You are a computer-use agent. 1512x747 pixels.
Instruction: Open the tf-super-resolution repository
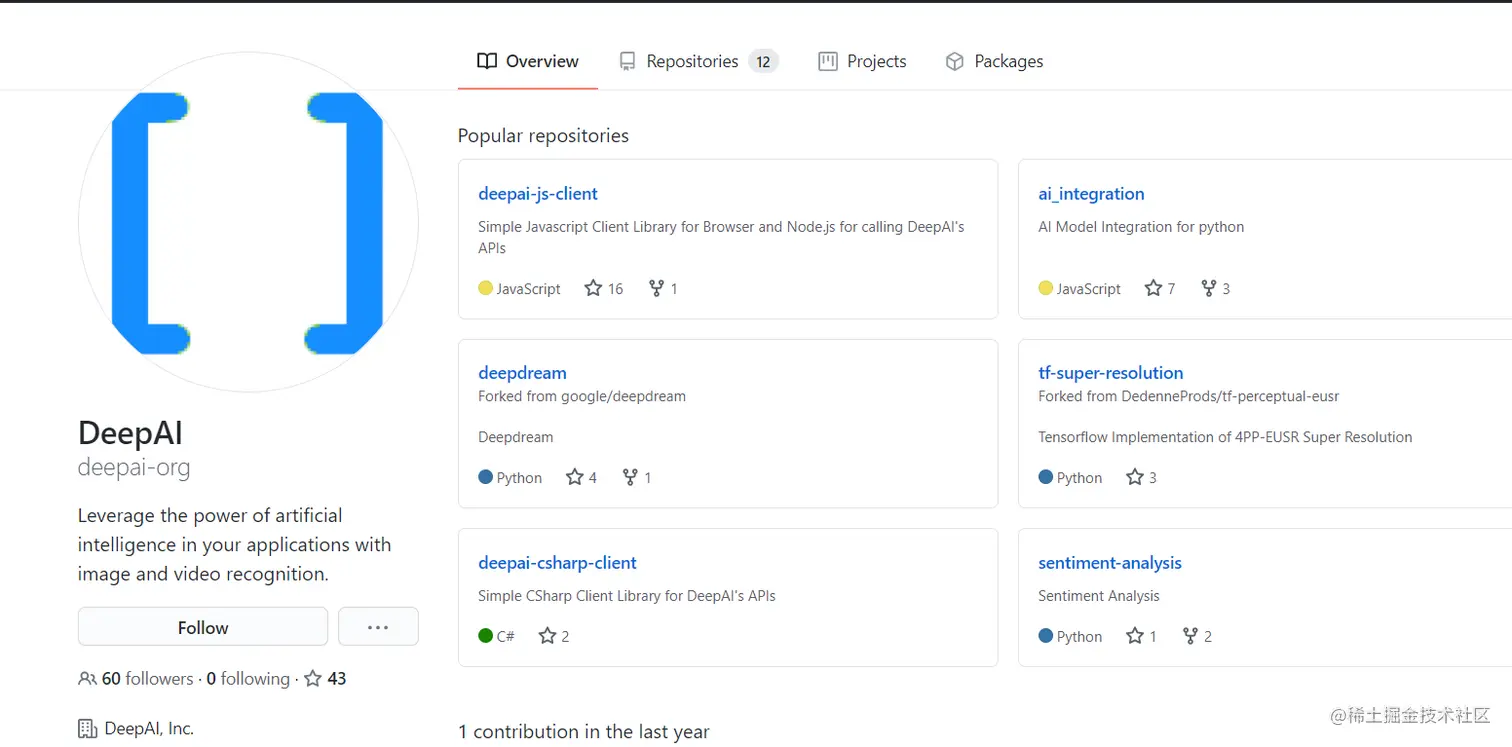pos(1110,373)
